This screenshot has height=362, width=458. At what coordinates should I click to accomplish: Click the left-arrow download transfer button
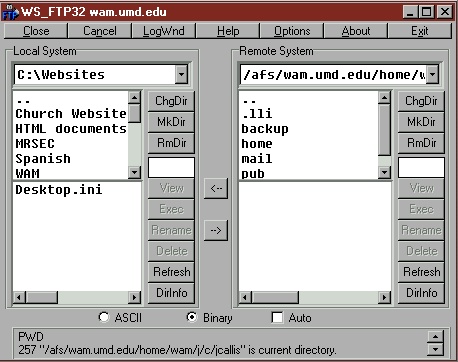point(216,188)
